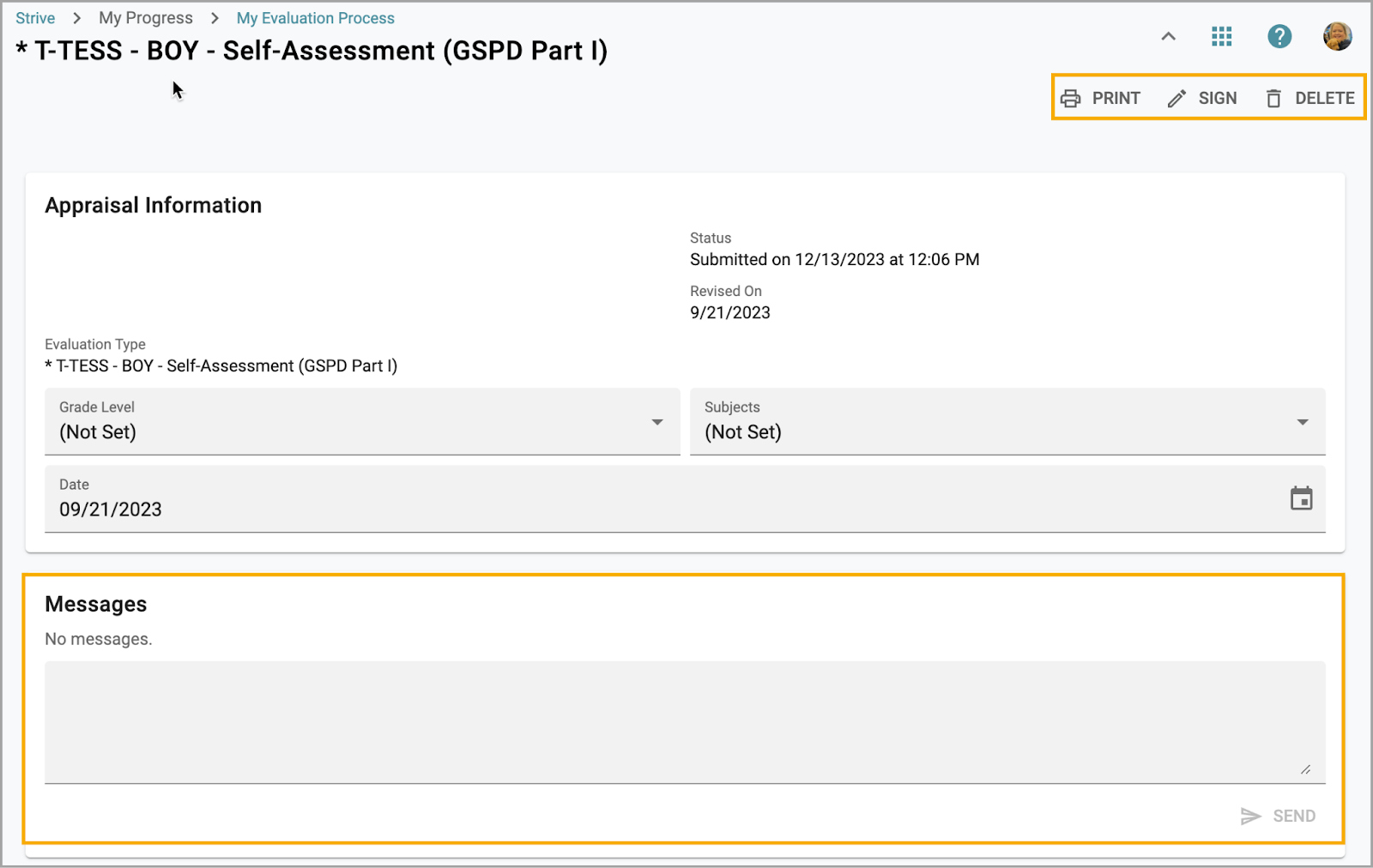Open the apps grid menu
The image size is (1373, 868).
pos(1222,36)
